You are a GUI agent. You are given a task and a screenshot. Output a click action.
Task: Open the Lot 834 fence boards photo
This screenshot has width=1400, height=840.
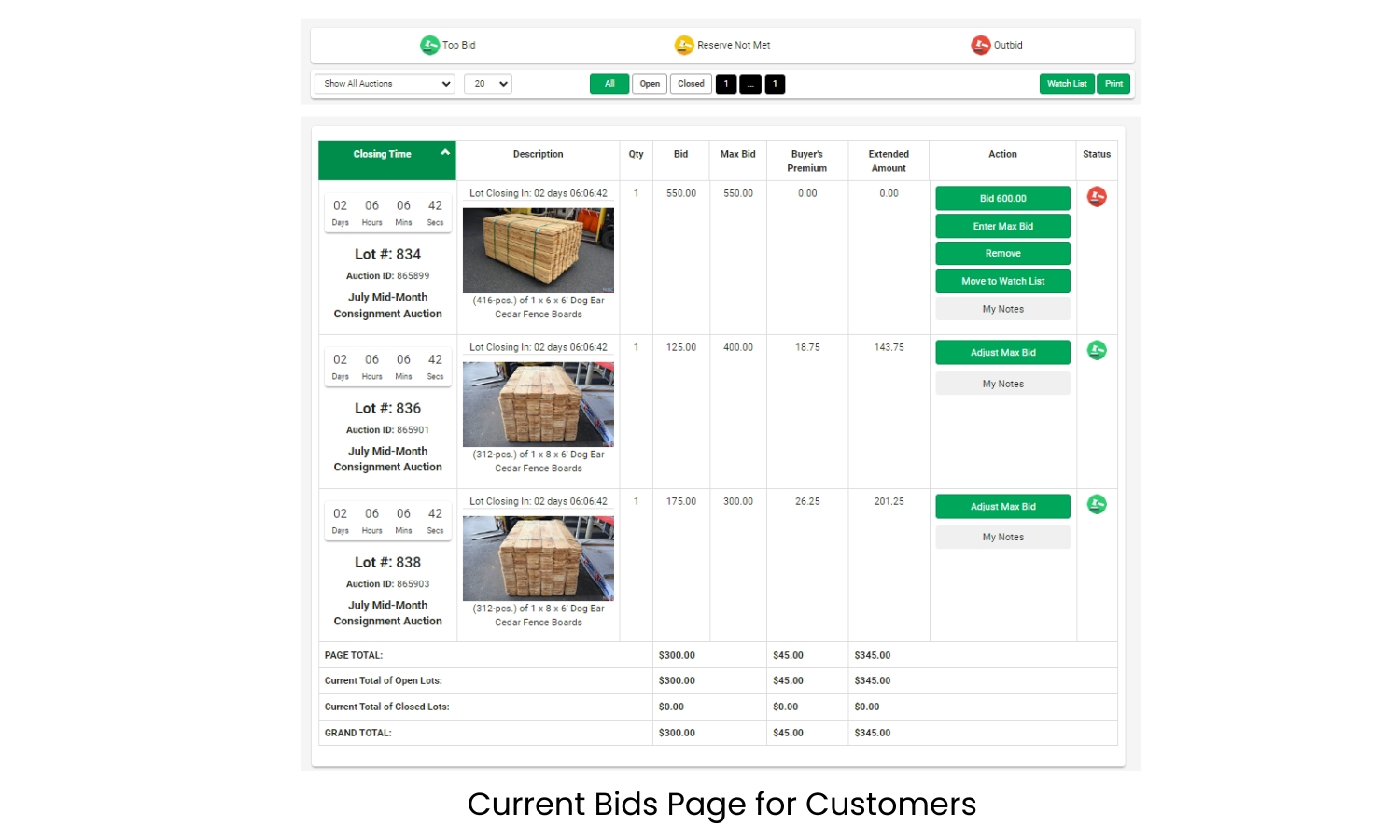click(539, 250)
